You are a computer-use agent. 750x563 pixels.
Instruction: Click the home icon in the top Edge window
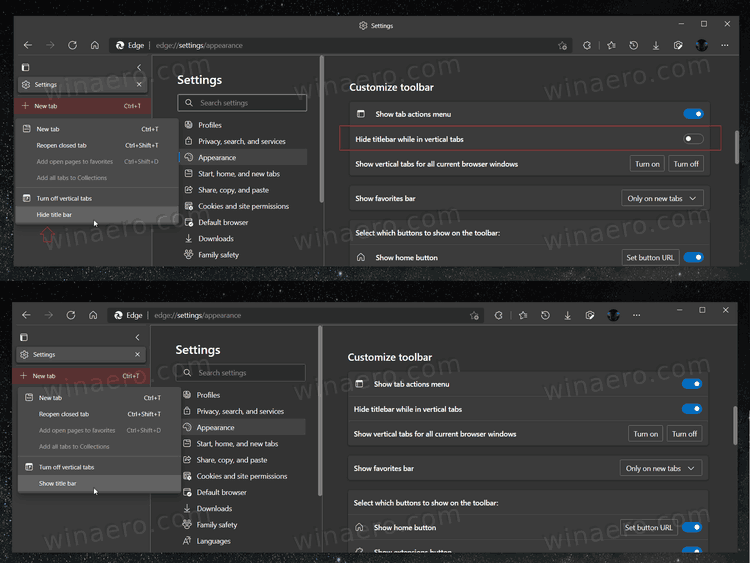pyautogui.click(x=95, y=45)
